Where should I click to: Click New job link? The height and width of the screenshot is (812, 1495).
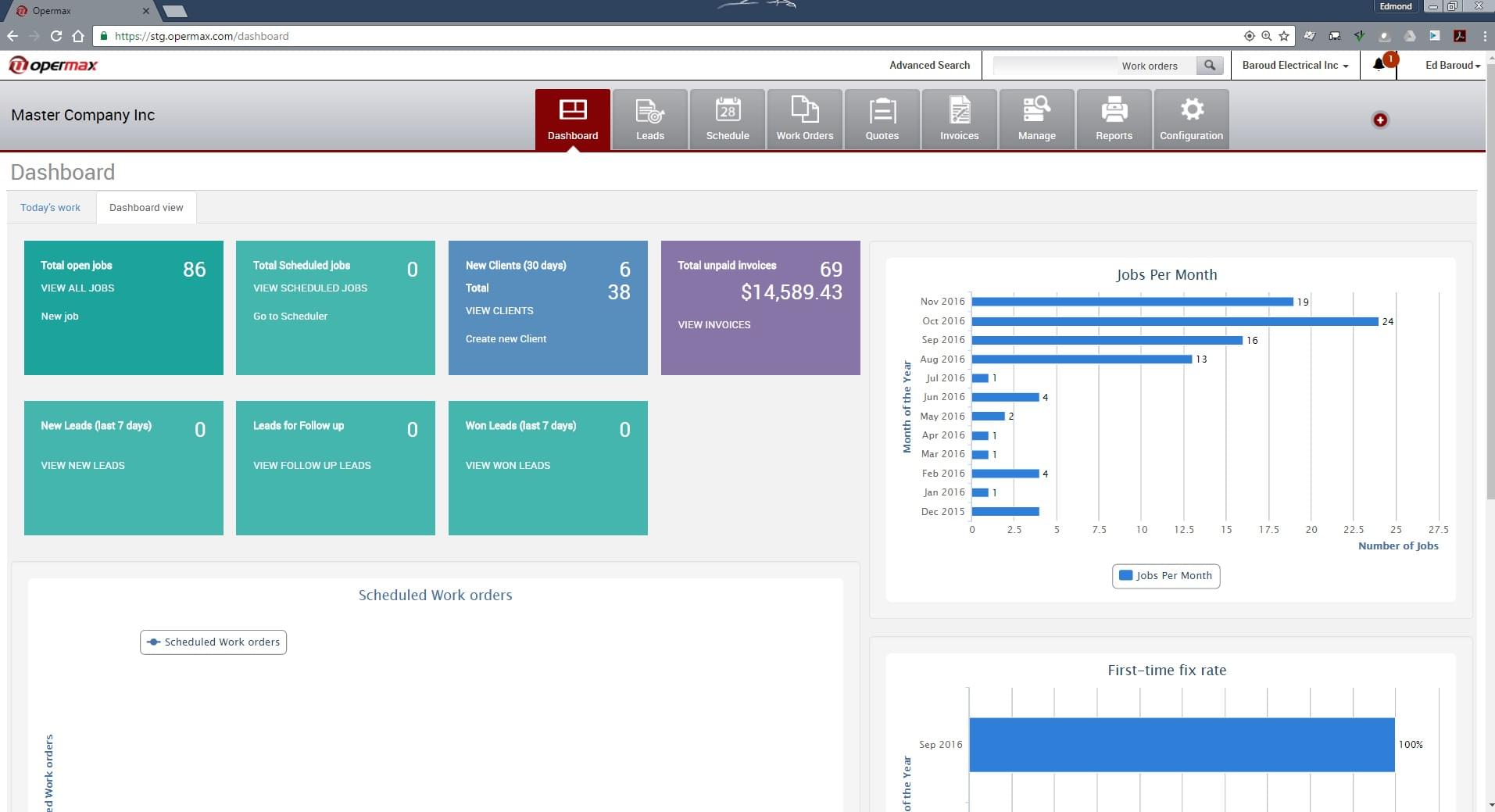coord(59,317)
